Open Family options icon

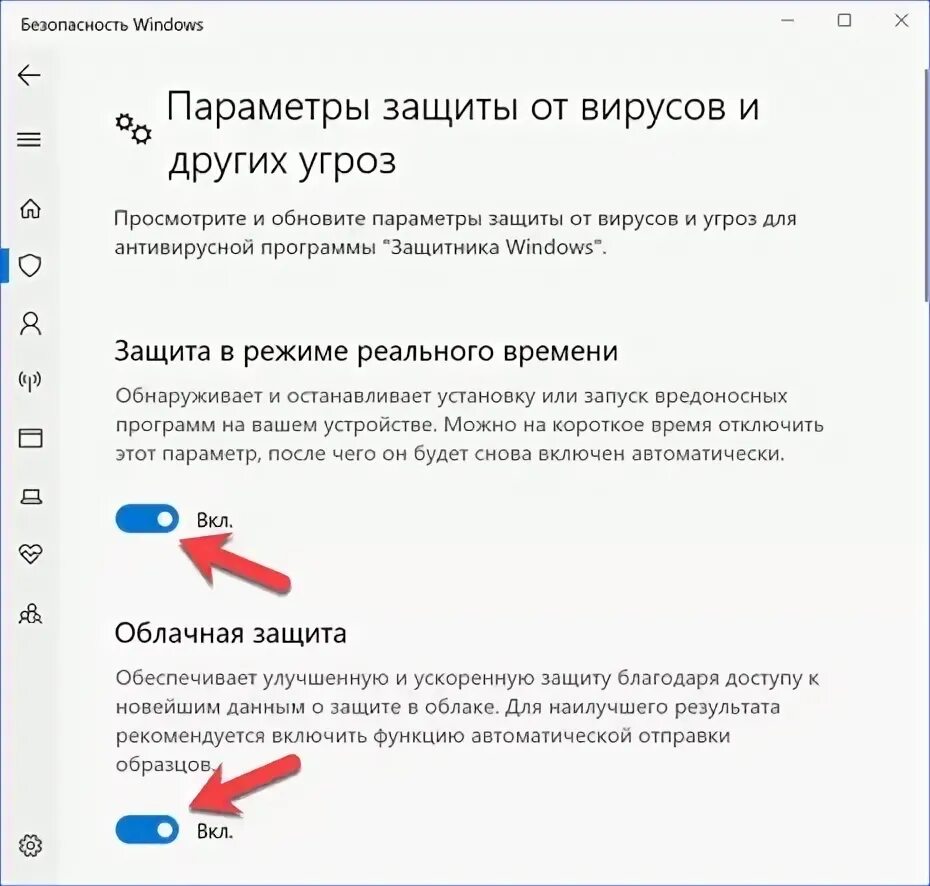click(30, 613)
